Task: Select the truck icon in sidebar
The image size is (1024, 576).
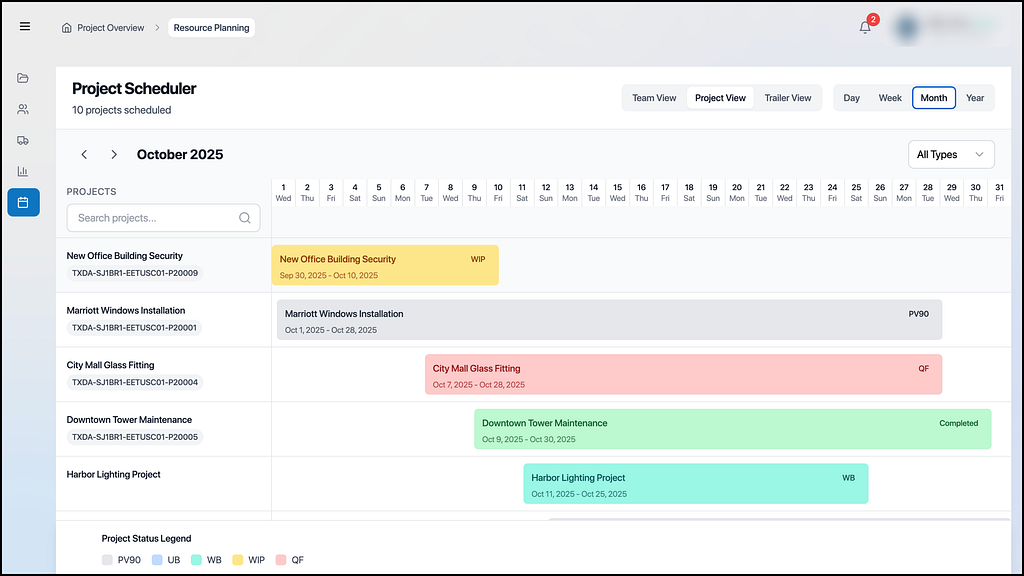Action: [23, 140]
